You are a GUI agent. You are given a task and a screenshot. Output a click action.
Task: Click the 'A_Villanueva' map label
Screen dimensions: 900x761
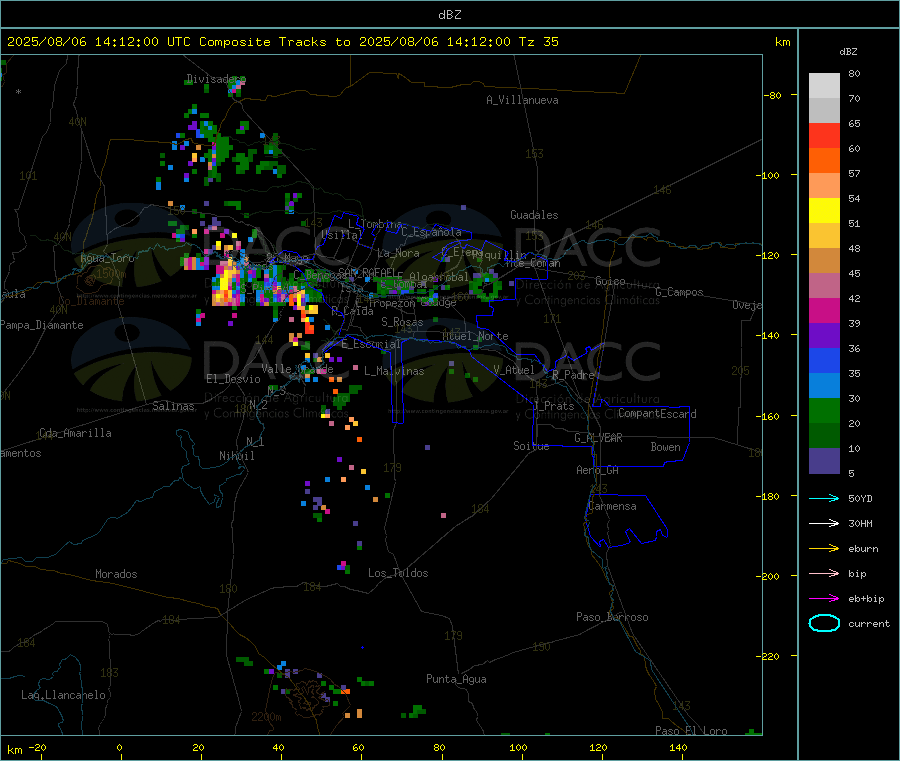(x=522, y=100)
